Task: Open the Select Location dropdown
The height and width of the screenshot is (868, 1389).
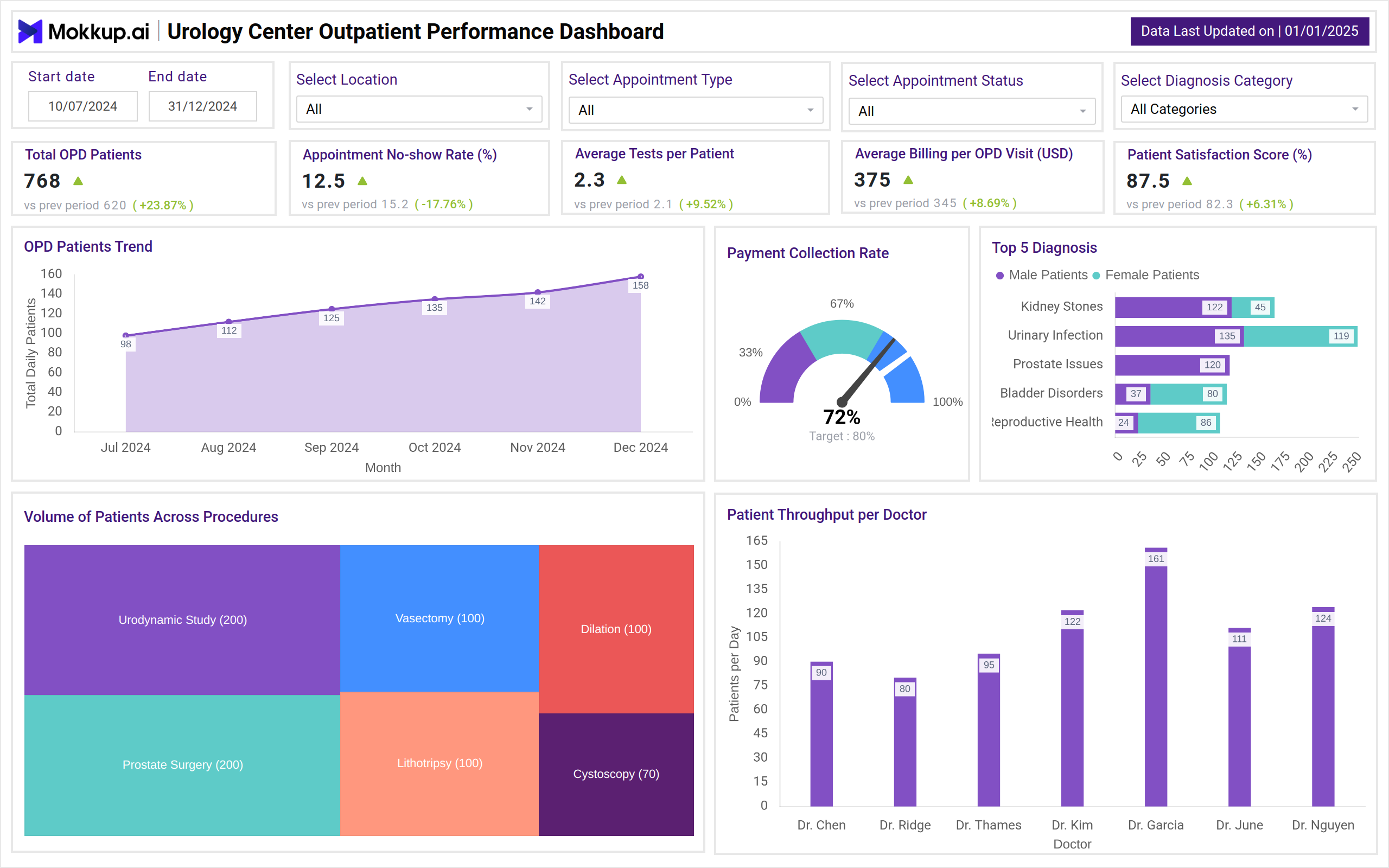Action: 419,109
